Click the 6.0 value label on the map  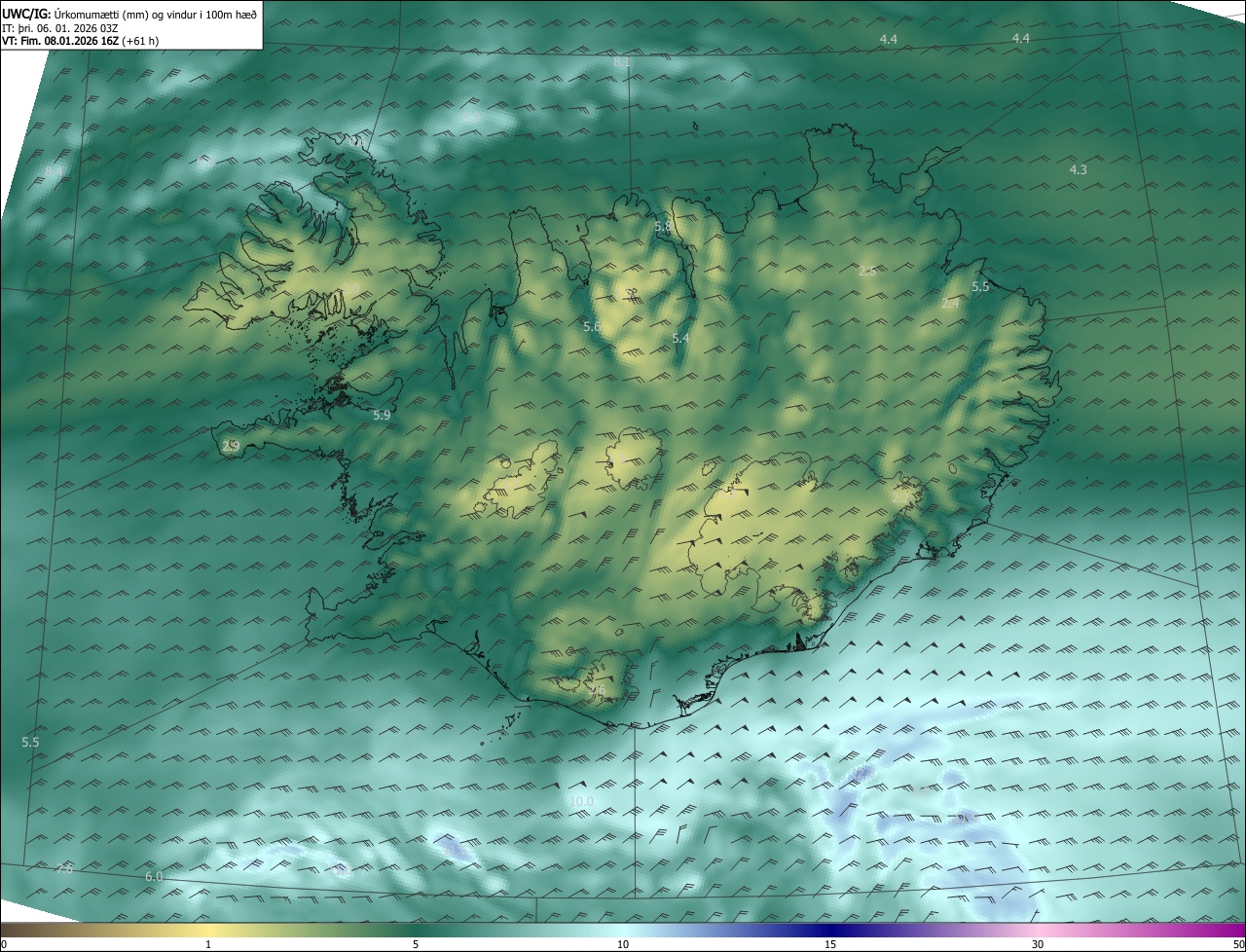154,877
